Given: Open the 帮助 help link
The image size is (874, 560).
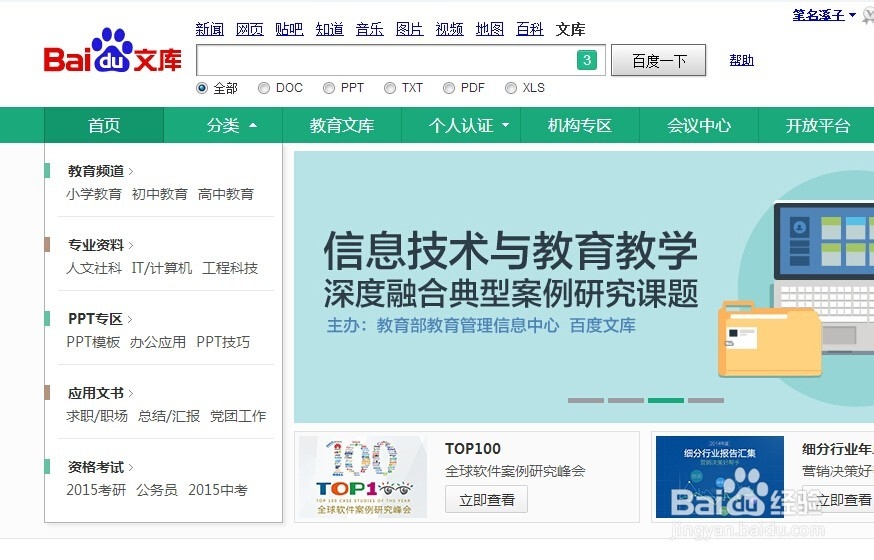Looking at the screenshot, I should pos(741,60).
